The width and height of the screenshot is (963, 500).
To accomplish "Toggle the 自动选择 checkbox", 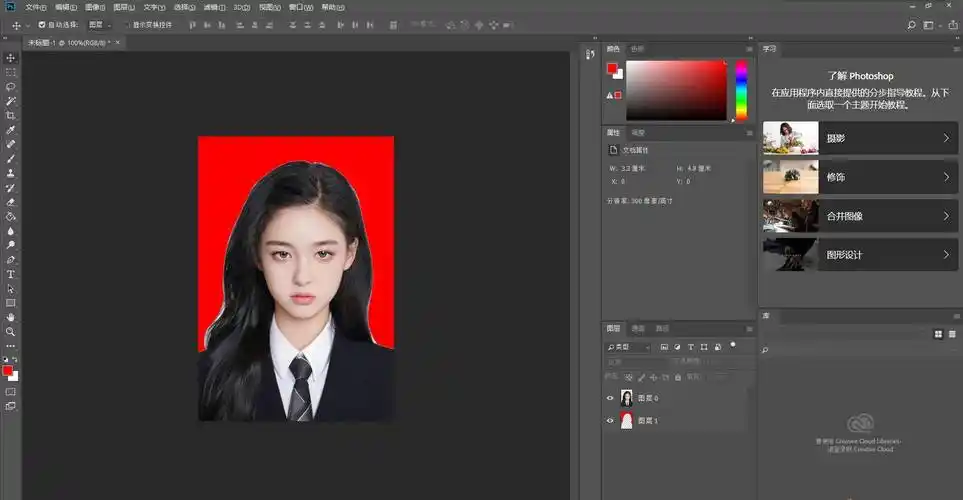I will [42, 25].
